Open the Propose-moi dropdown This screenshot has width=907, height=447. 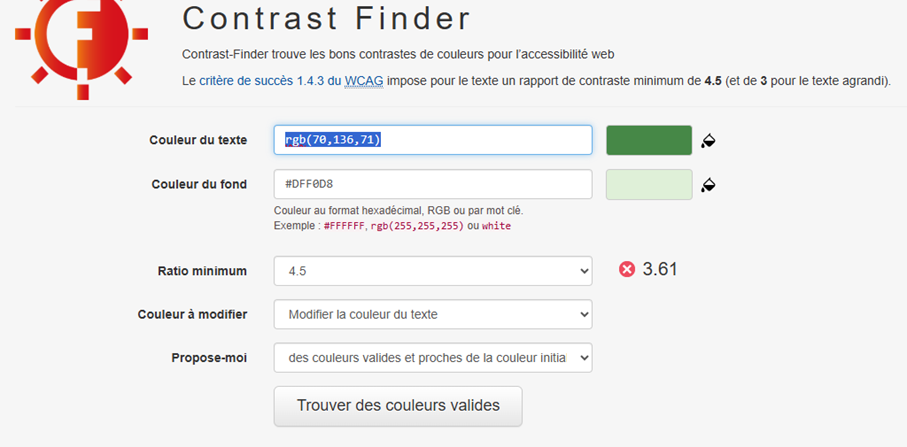coord(433,357)
